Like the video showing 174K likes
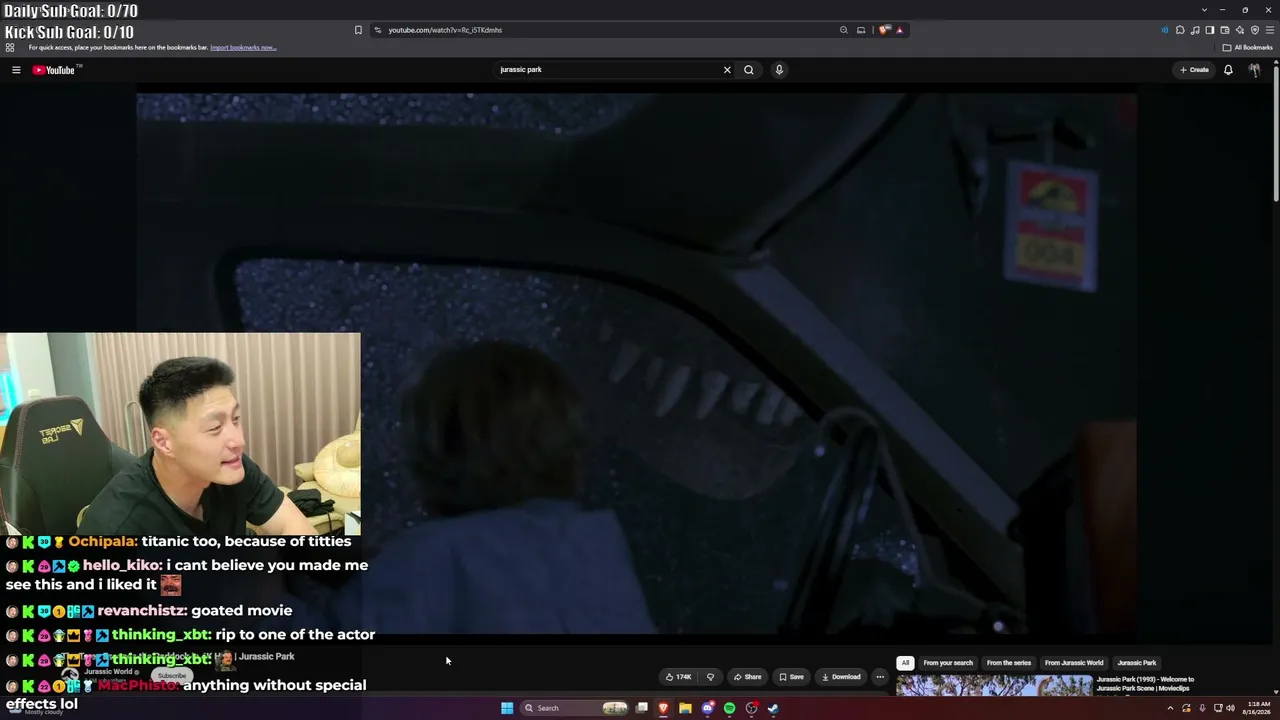 pyautogui.click(x=679, y=677)
